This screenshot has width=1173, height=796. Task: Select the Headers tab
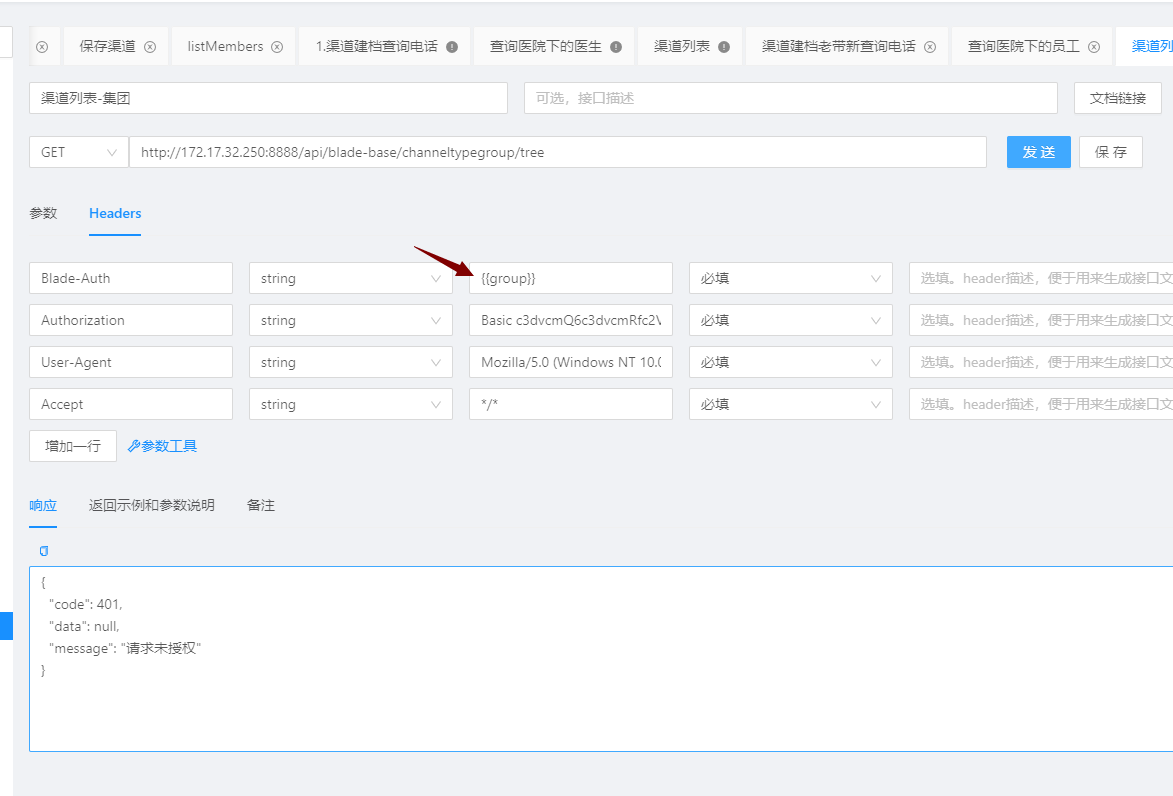coord(115,213)
